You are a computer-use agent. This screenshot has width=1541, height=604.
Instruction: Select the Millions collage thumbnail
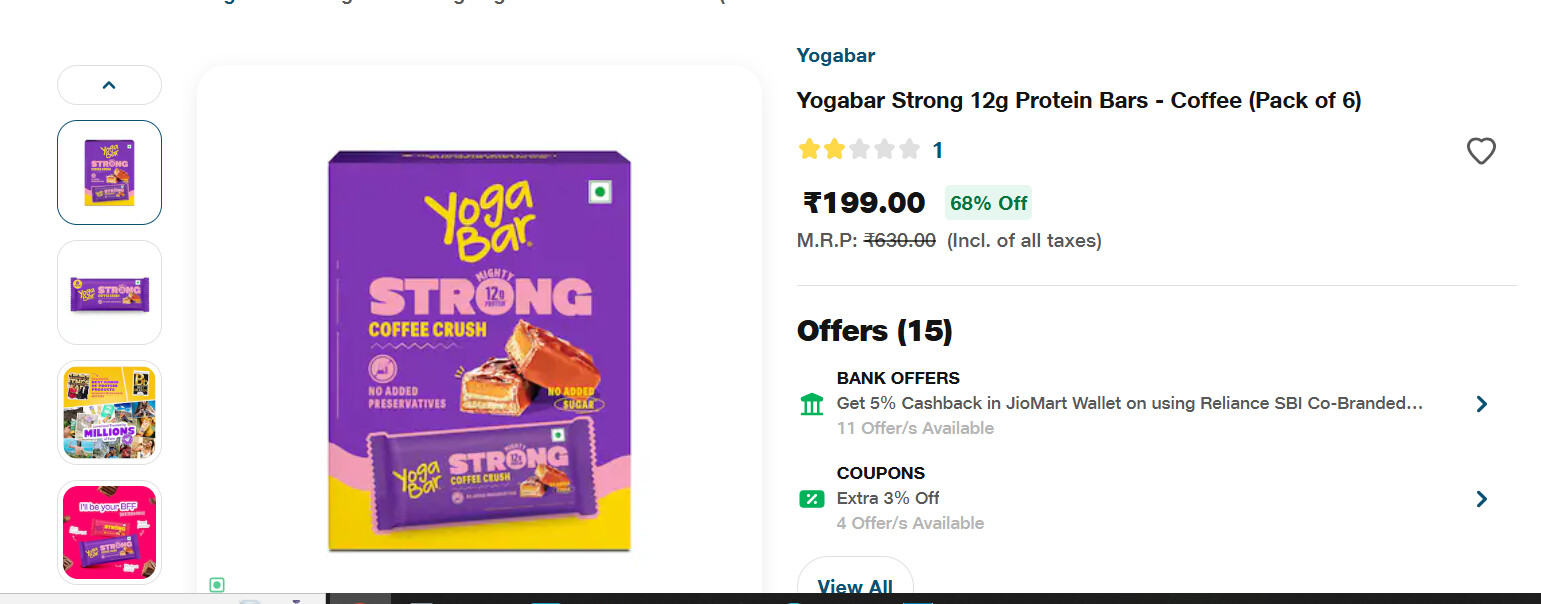(109, 412)
